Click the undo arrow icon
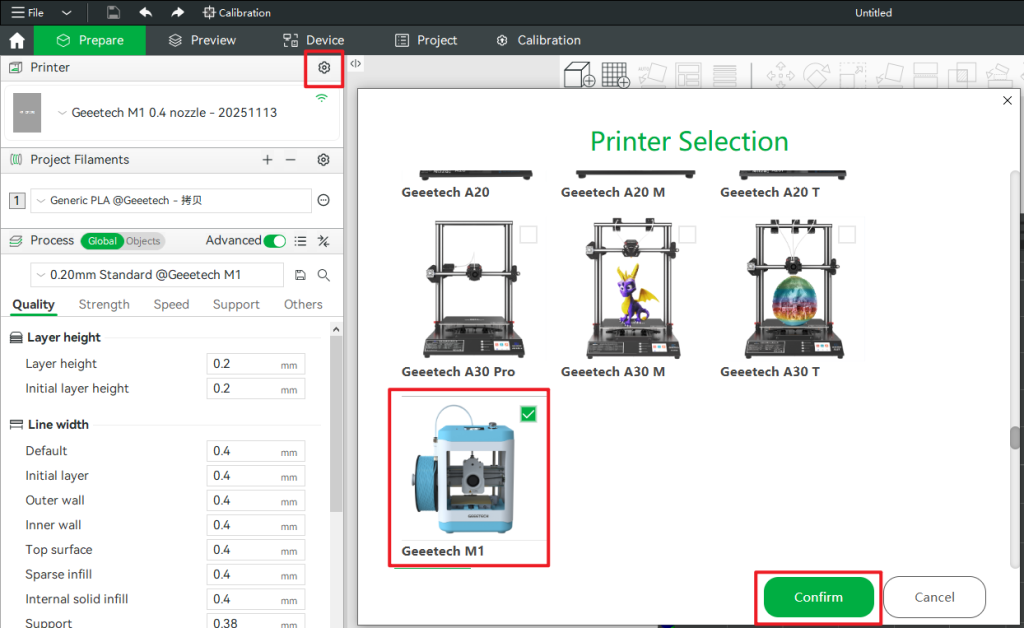The width and height of the screenshot is (1024, 628). [146, 13]
